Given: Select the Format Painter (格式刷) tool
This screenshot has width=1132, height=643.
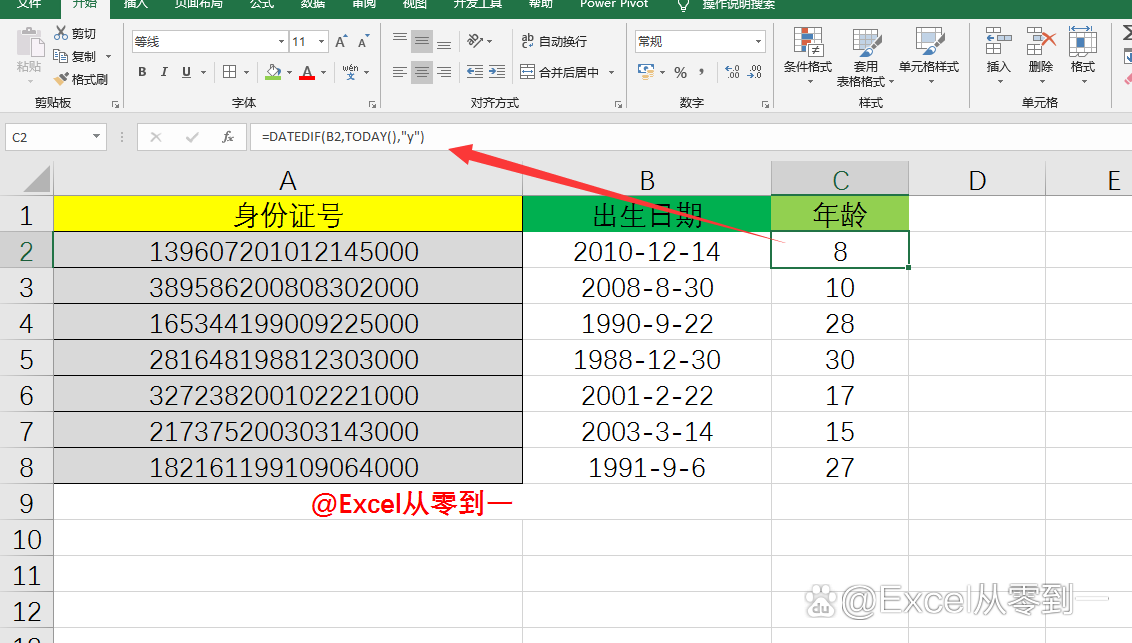Looking at the screenshot, I should [x=82, y=79].
